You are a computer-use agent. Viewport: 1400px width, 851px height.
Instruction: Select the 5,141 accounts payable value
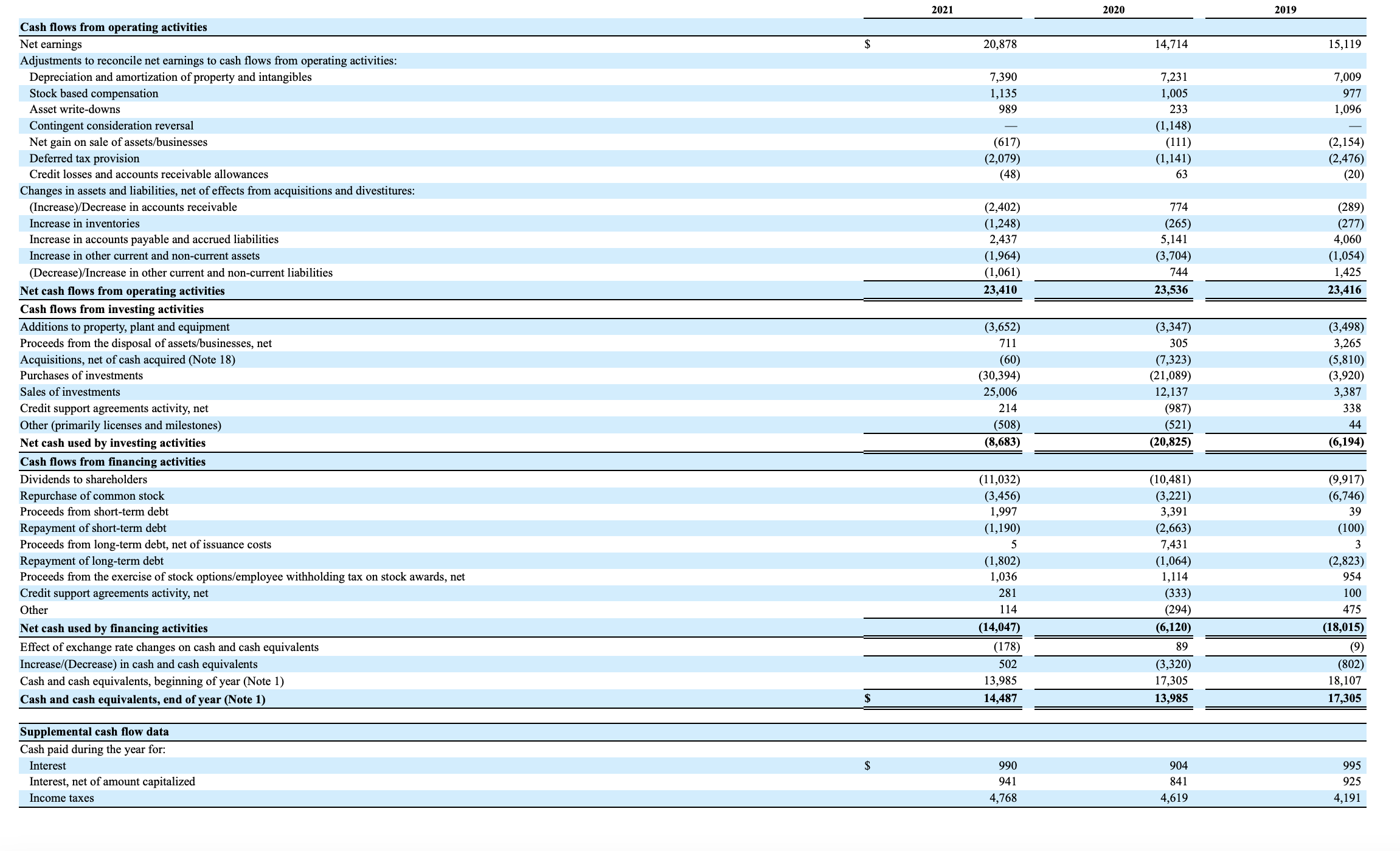(x=1174, y=239)
